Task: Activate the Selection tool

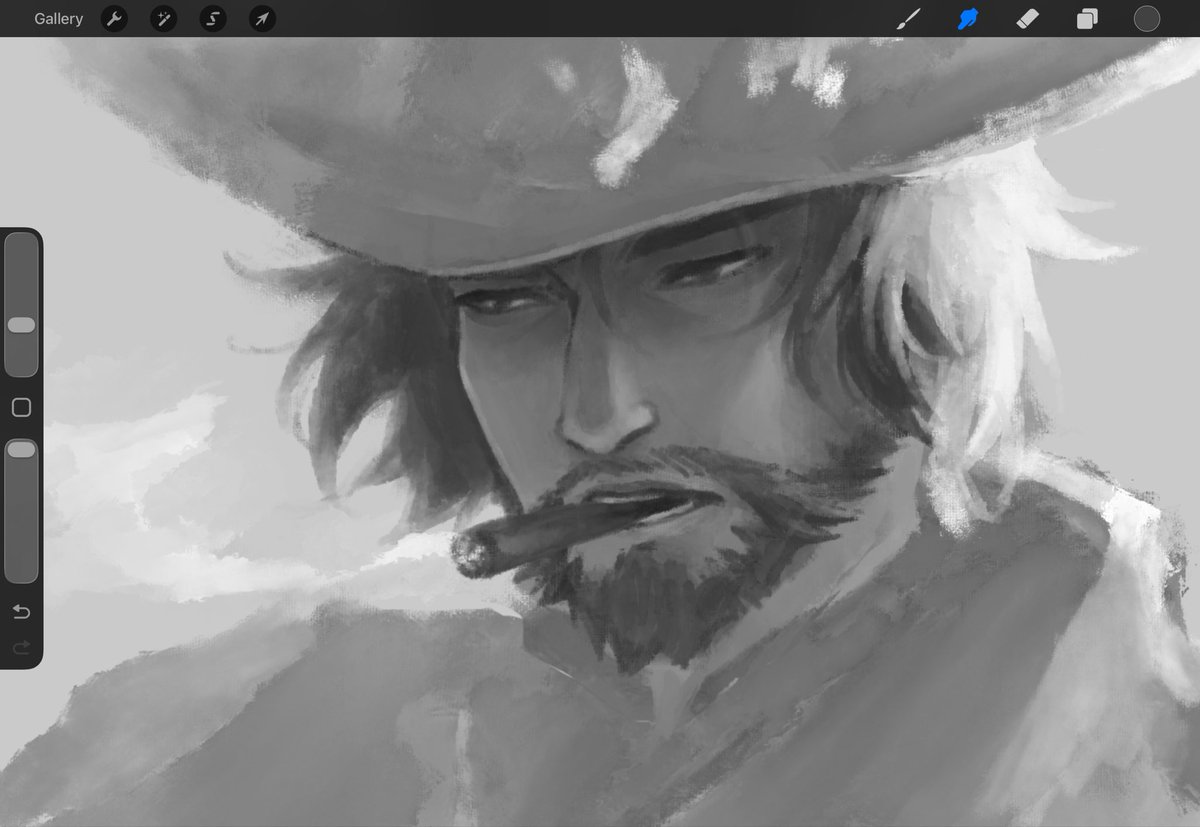Action: [212, 19]
